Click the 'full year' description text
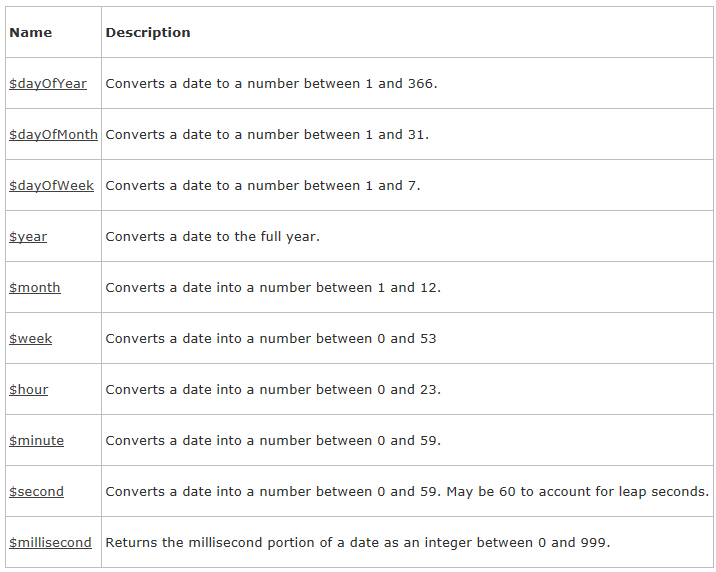 pos(212,237)
